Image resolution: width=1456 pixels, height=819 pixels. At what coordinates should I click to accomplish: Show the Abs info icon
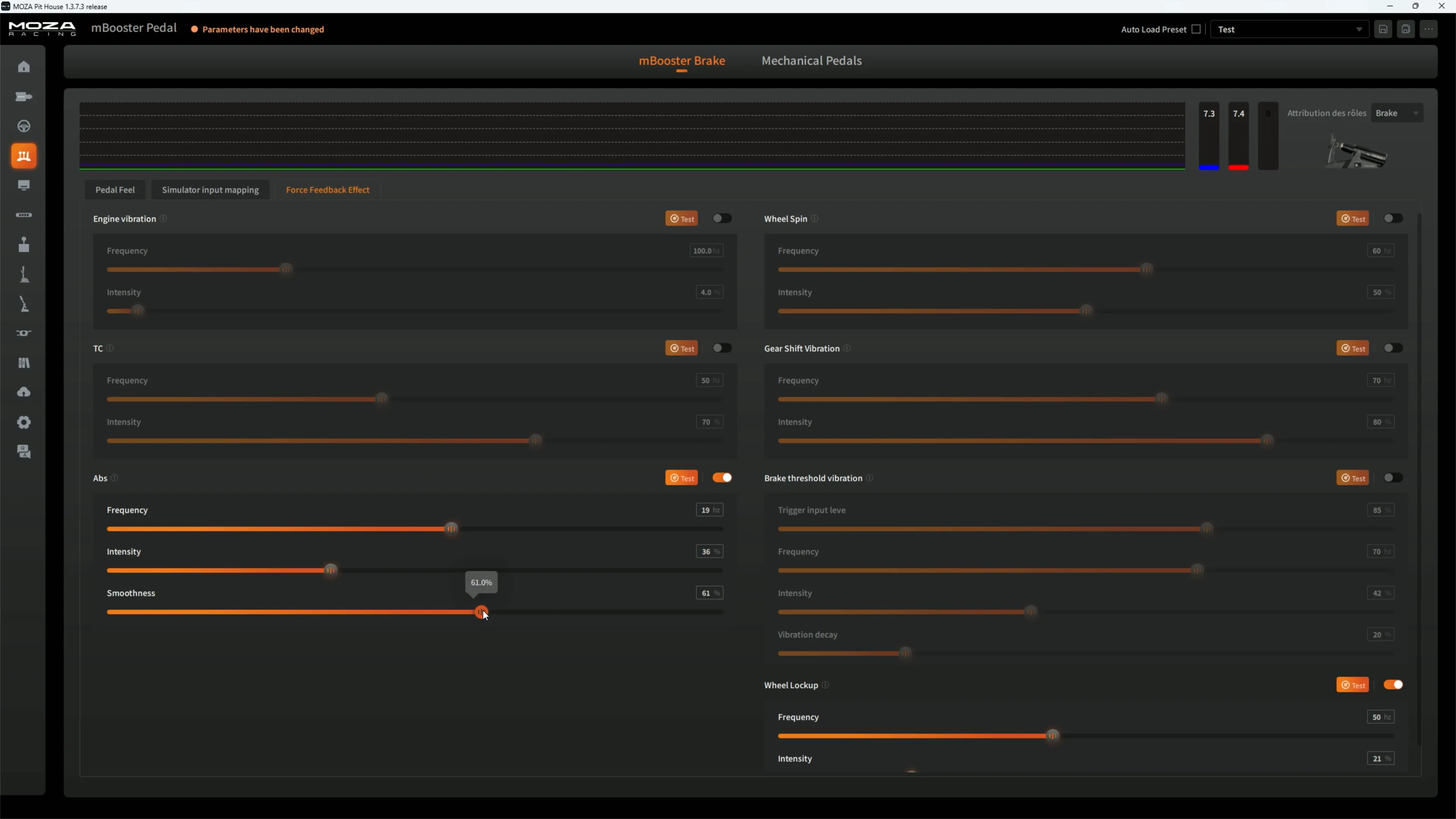point(114,478)
